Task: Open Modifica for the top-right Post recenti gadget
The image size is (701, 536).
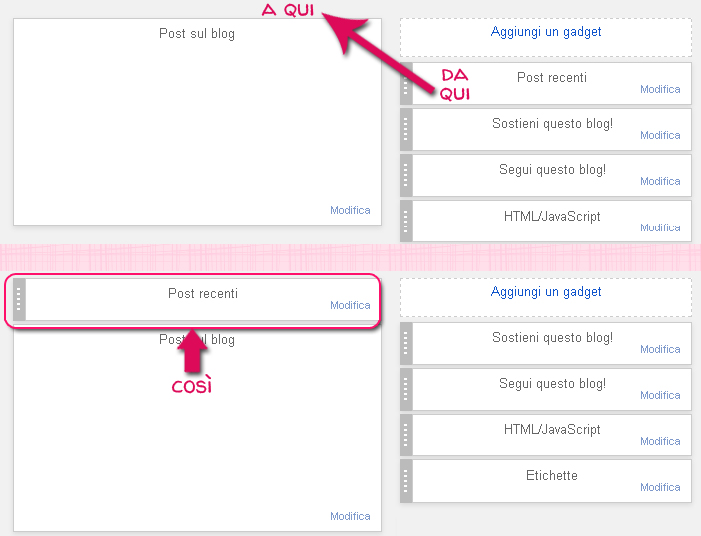Action: [660, 89]
